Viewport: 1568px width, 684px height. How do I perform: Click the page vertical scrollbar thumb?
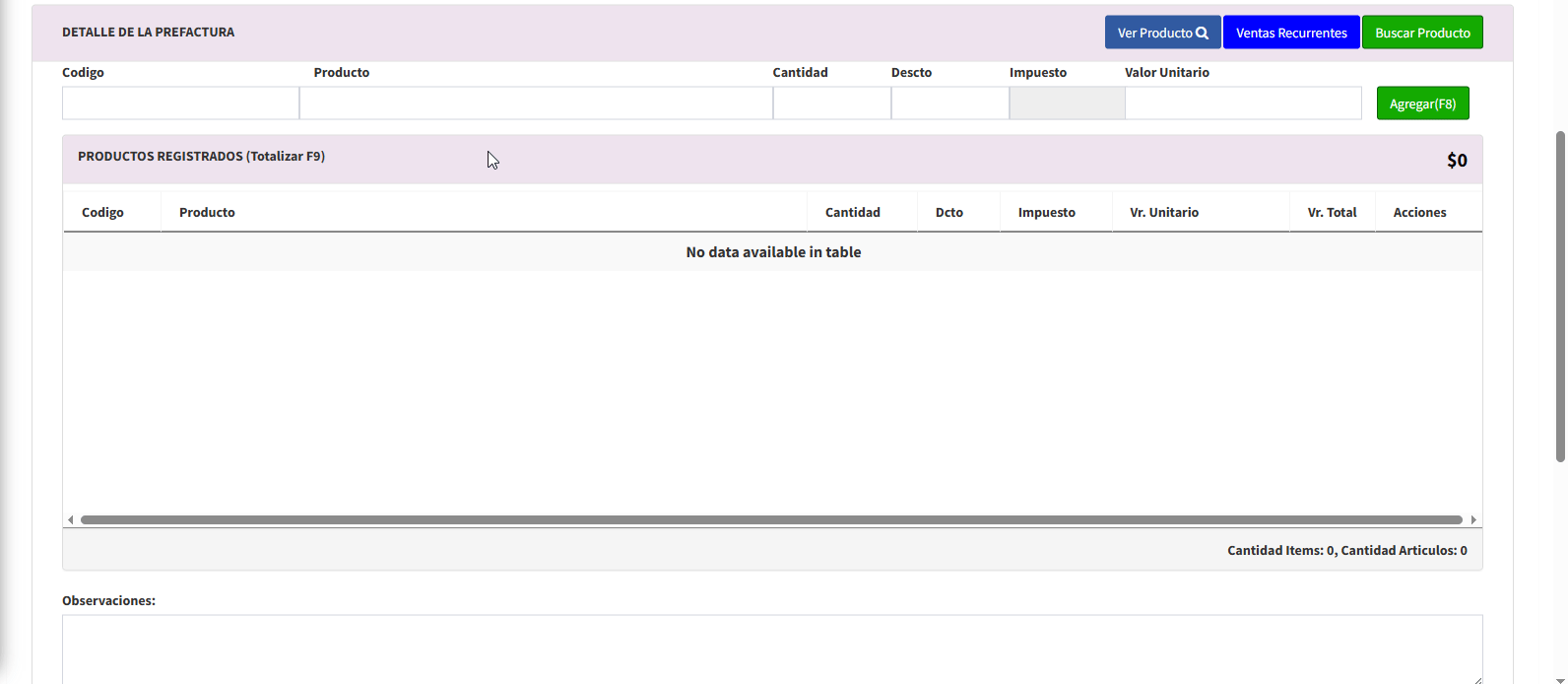(x=1559, y=296)
